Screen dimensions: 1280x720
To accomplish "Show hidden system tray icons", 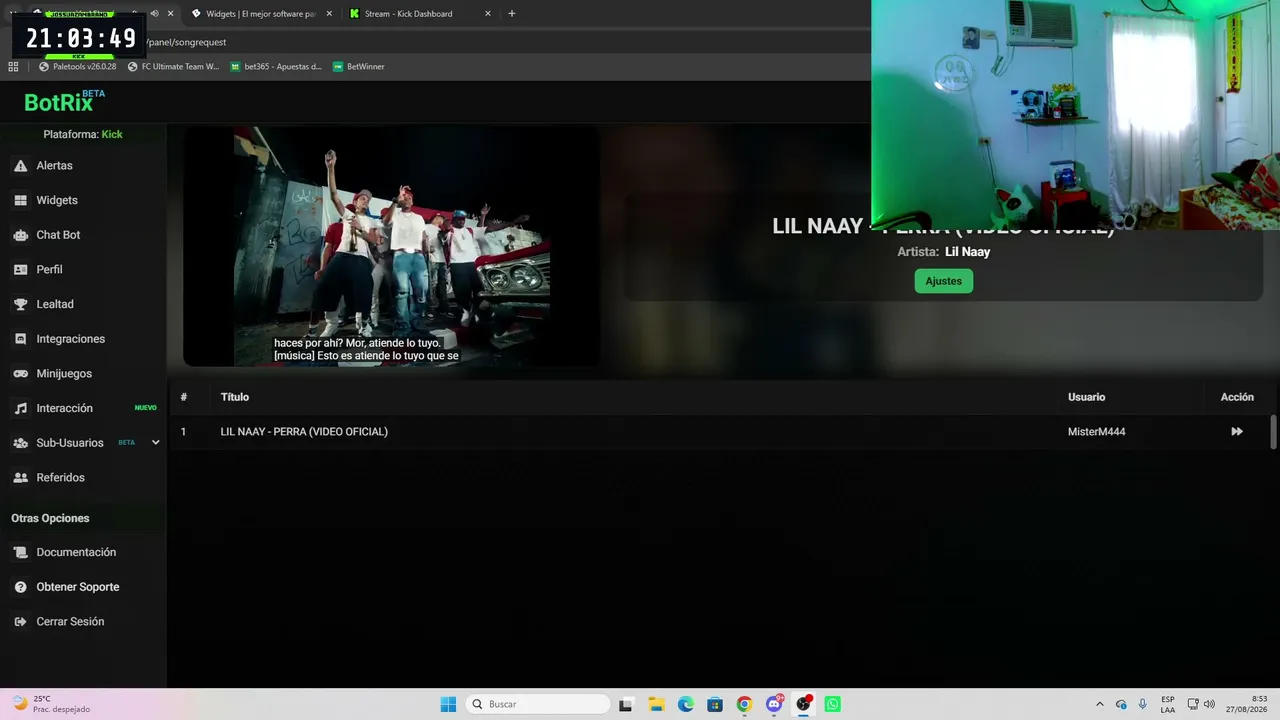I will coord(1100,704).
